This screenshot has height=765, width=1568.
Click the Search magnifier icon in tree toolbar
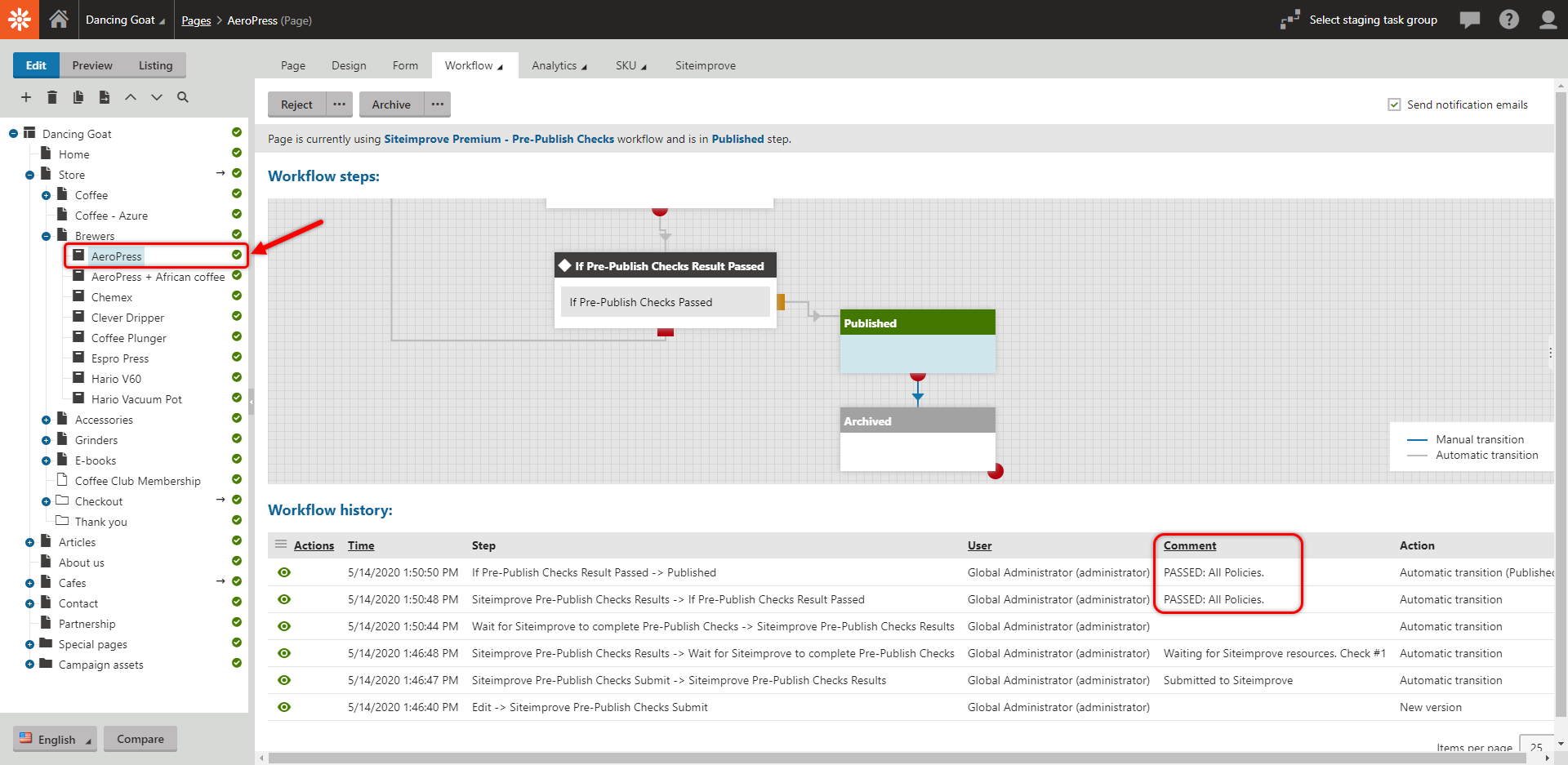click(x=183, y=97)
